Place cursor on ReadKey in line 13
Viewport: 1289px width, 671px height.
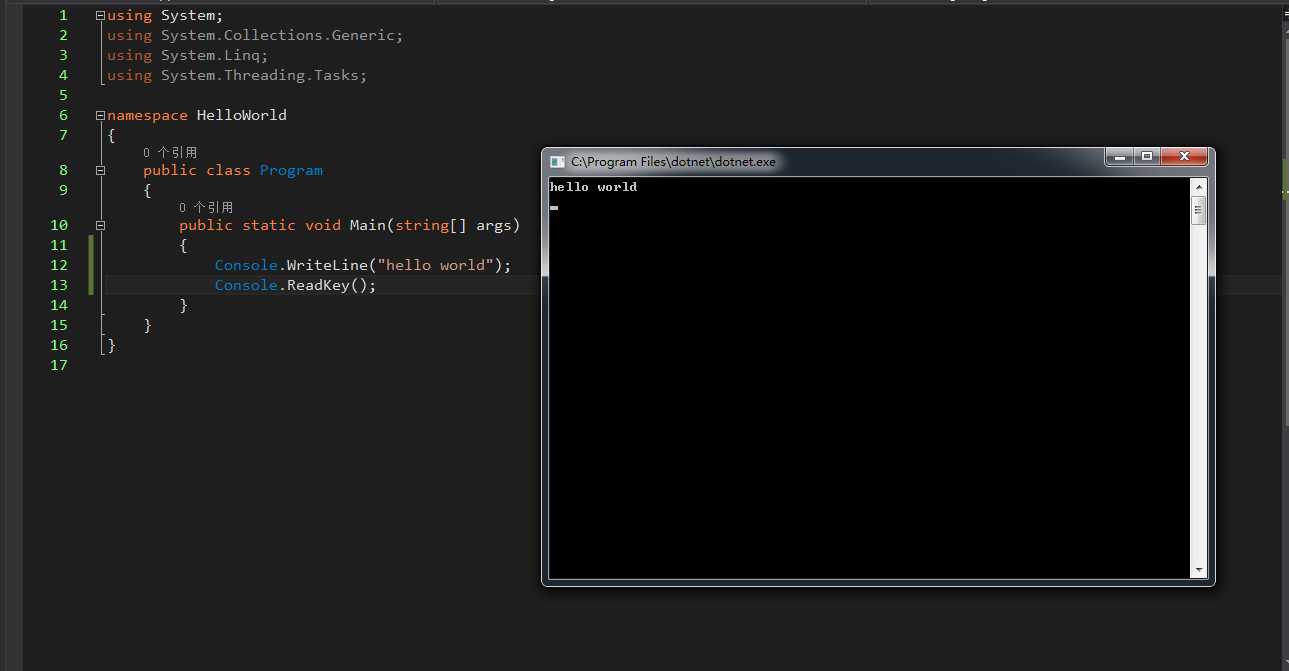[318, 285]
